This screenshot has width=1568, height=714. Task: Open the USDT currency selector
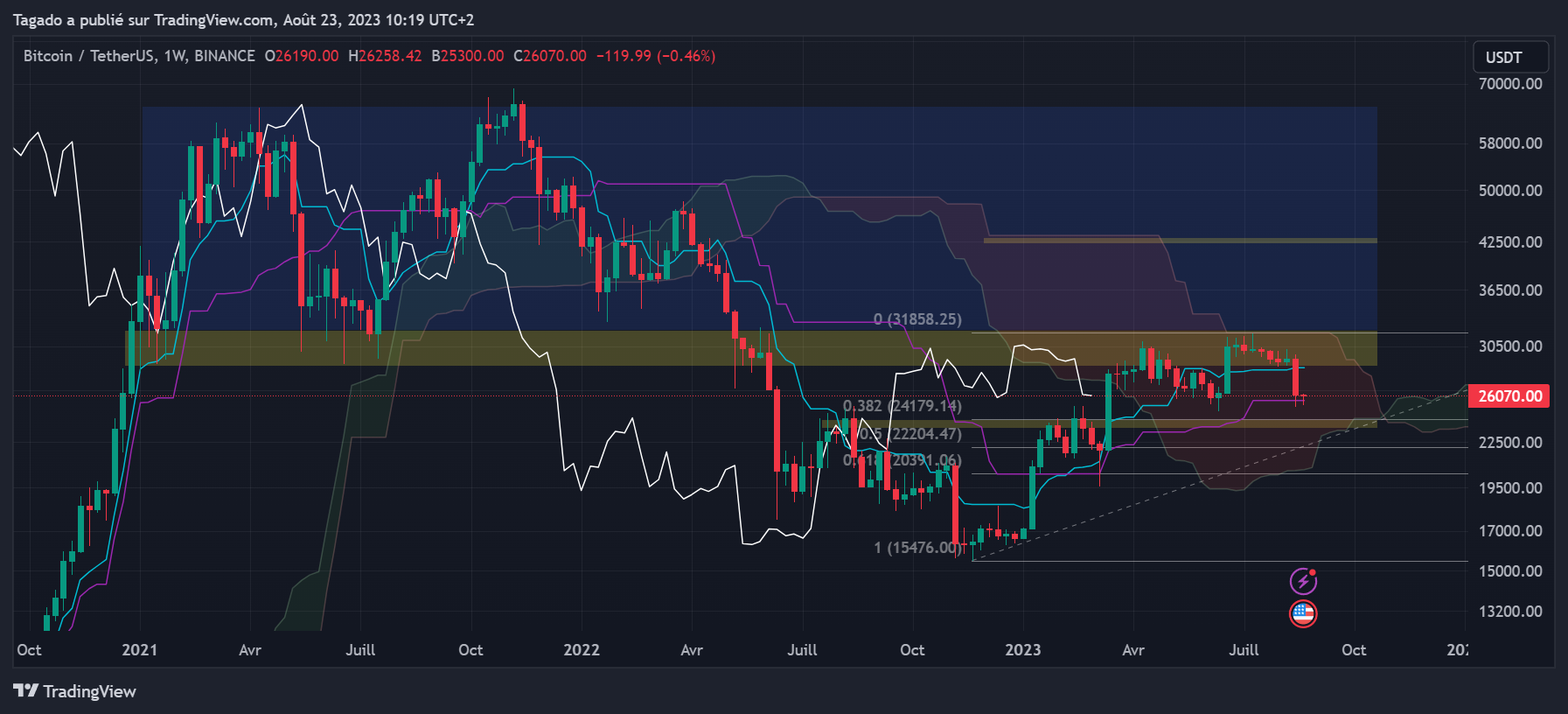point(1510,57)
